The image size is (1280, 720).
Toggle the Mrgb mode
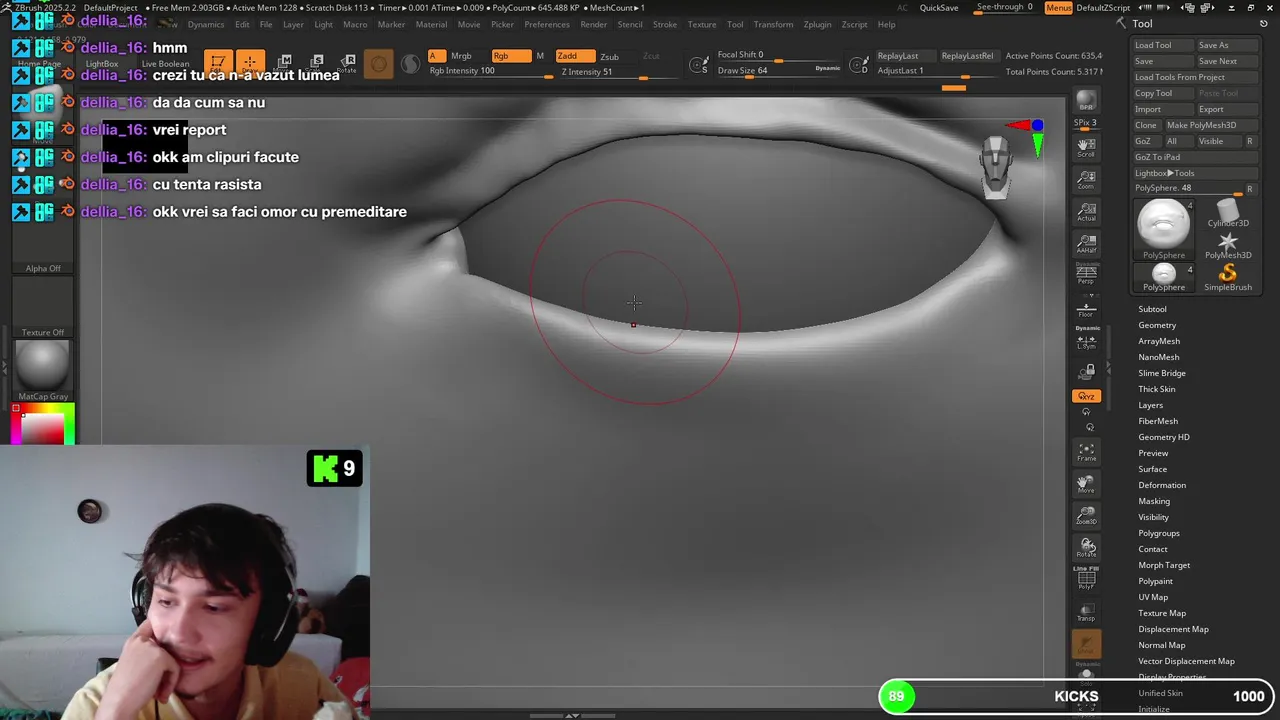pyautogui.click(x=461, y=56)
